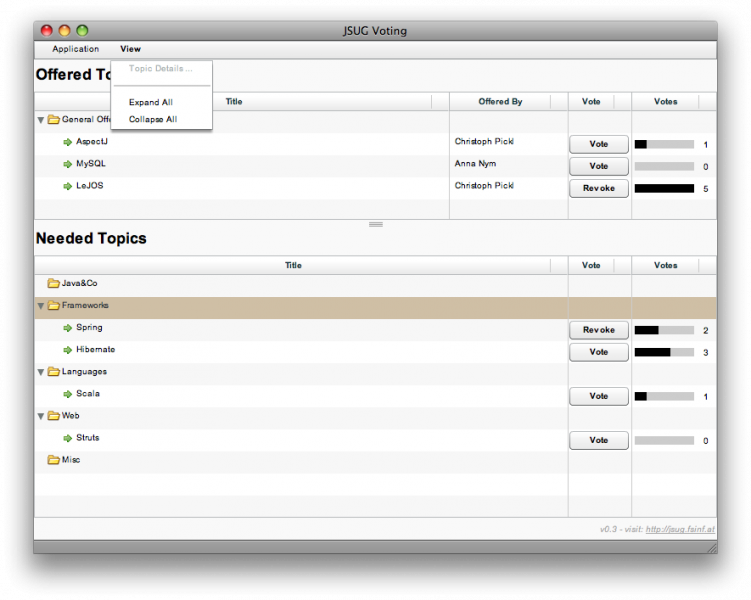The image size is (751, 600).
Task: Click the Scala votes progress bar
Action: click(664, 396)
